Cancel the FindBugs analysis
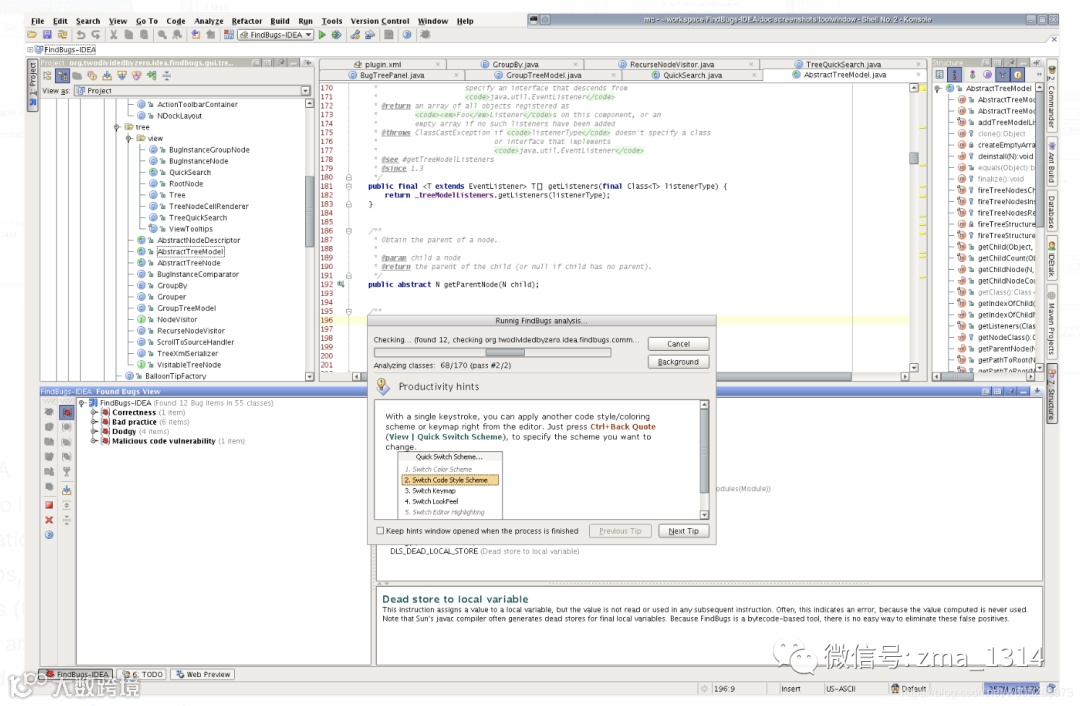 point(678,344)
